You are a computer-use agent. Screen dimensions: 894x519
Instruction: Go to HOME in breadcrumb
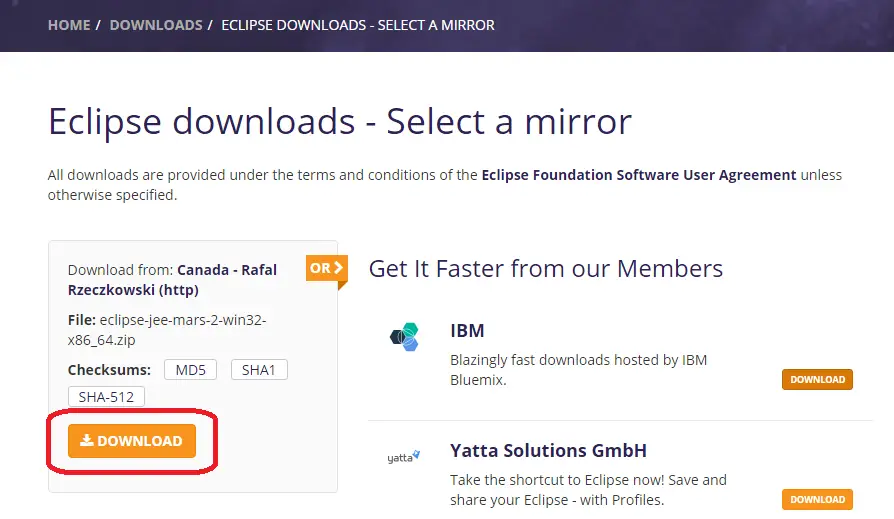click(69, 25)
